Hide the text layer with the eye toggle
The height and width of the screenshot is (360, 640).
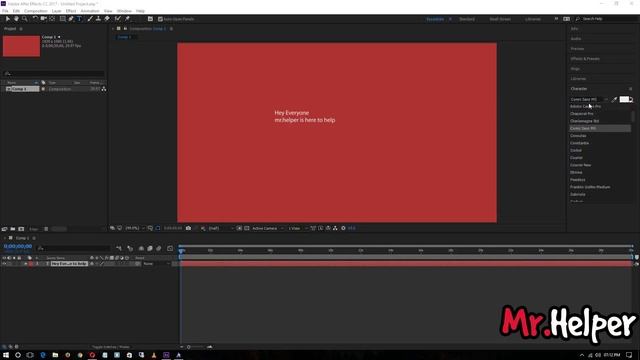[x=4, y=264]
